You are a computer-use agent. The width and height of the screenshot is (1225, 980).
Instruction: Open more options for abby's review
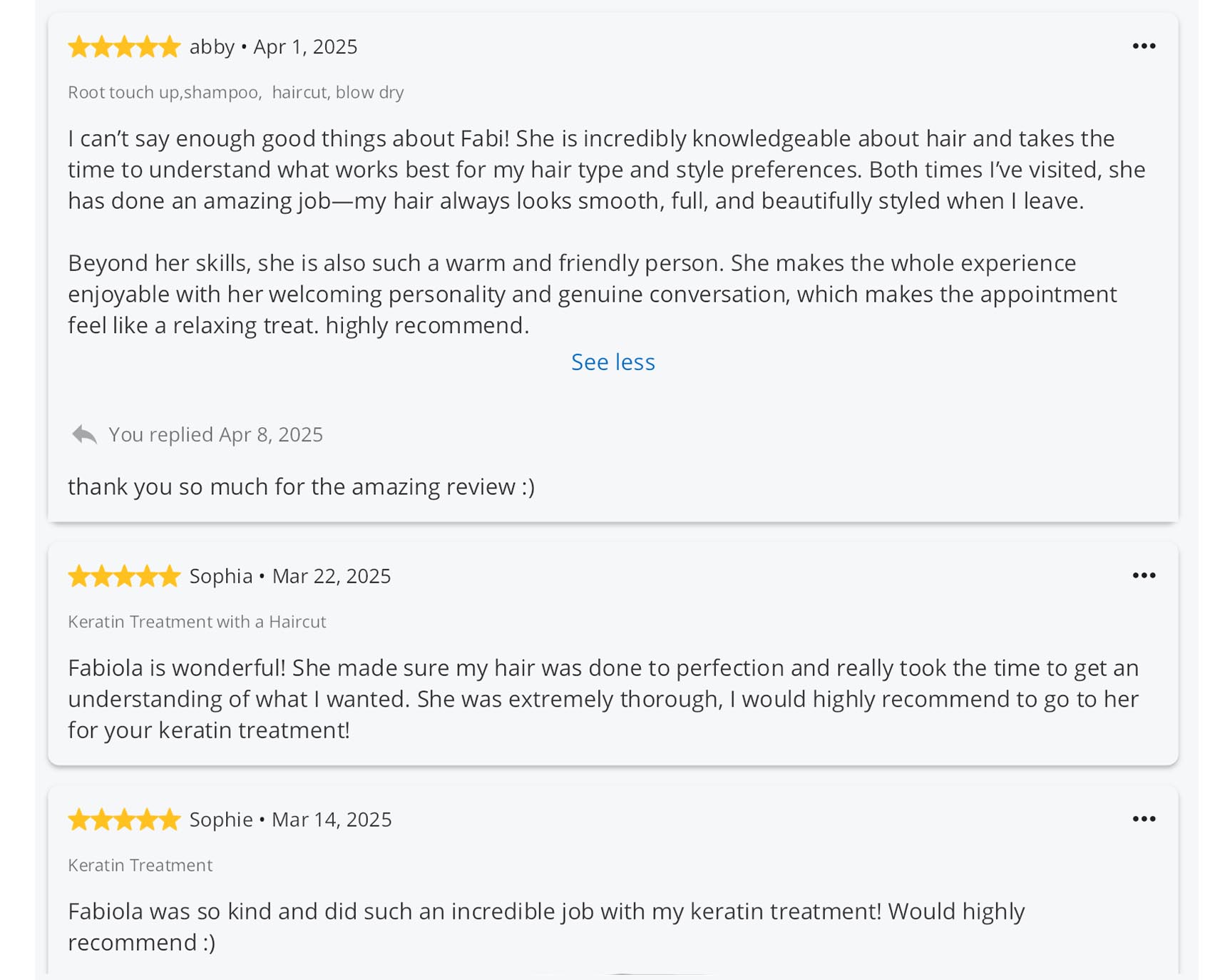(x=1143, y=46)
